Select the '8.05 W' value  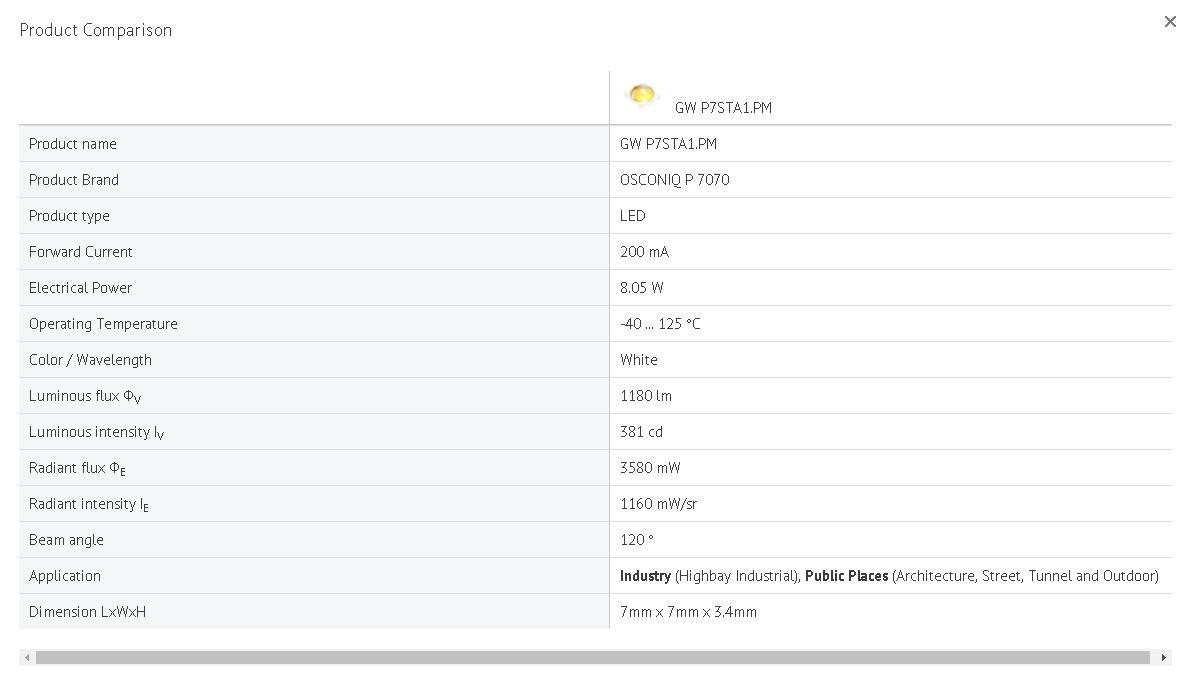coord(642,288)
